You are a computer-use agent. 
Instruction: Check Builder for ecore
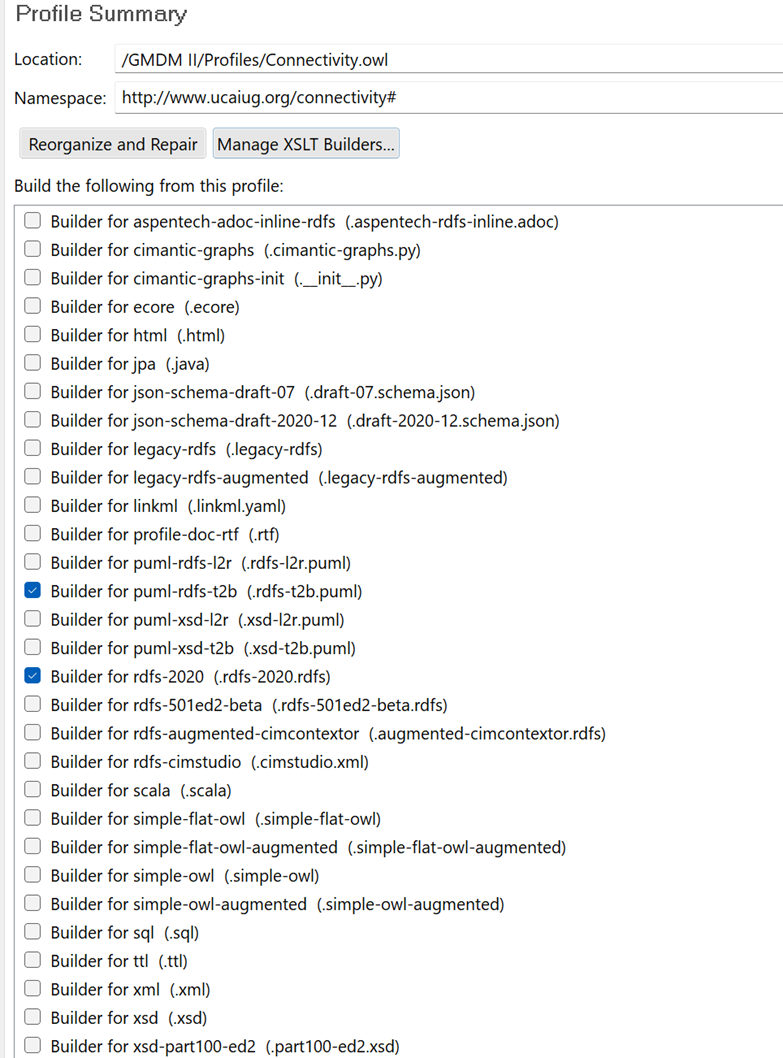click(33, 307)
